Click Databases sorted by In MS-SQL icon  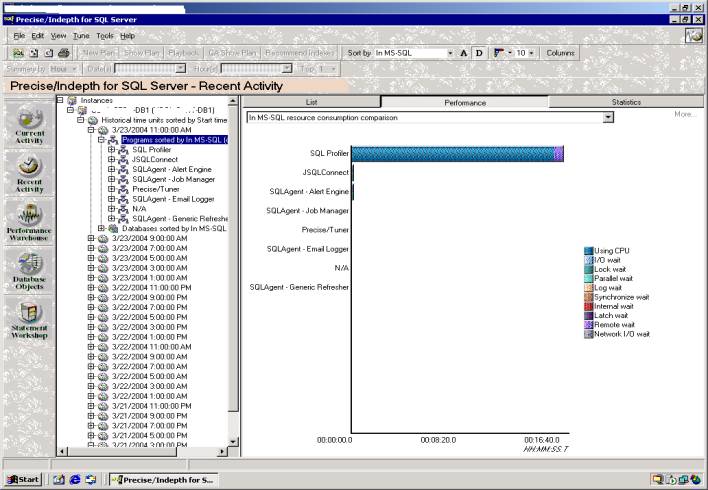113,229
